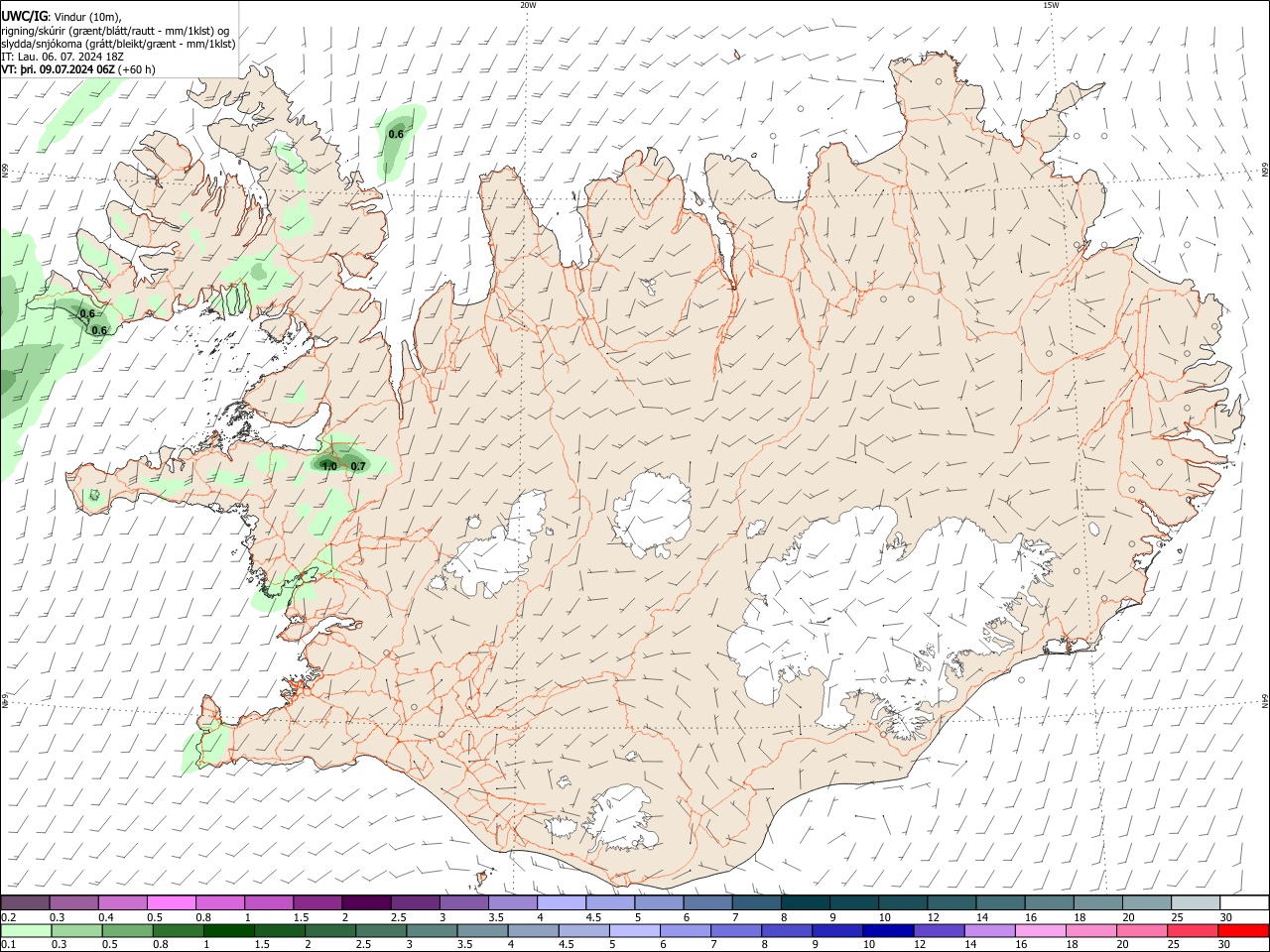This screenshot has width=1270, height=952.
Task: Click the dark teal 8–9 swatch in the upper legend row
Action: pos(806,902)
